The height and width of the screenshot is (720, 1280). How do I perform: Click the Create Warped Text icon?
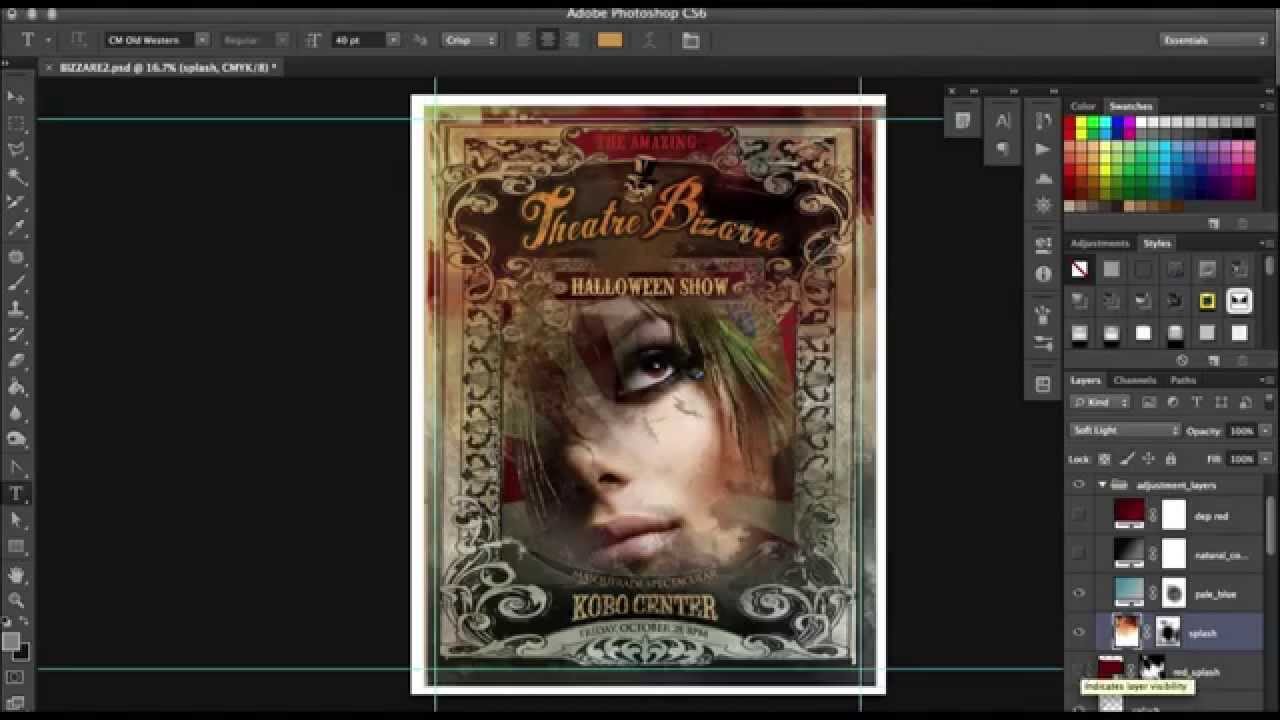[650, 40]
